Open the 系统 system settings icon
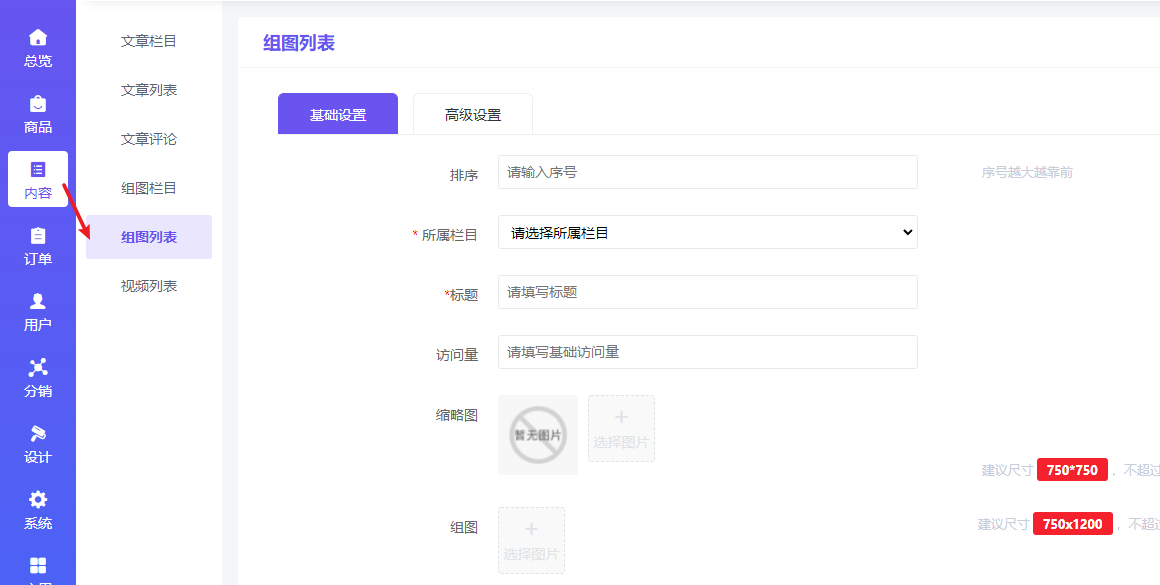1160x585 pixels. 37,512
